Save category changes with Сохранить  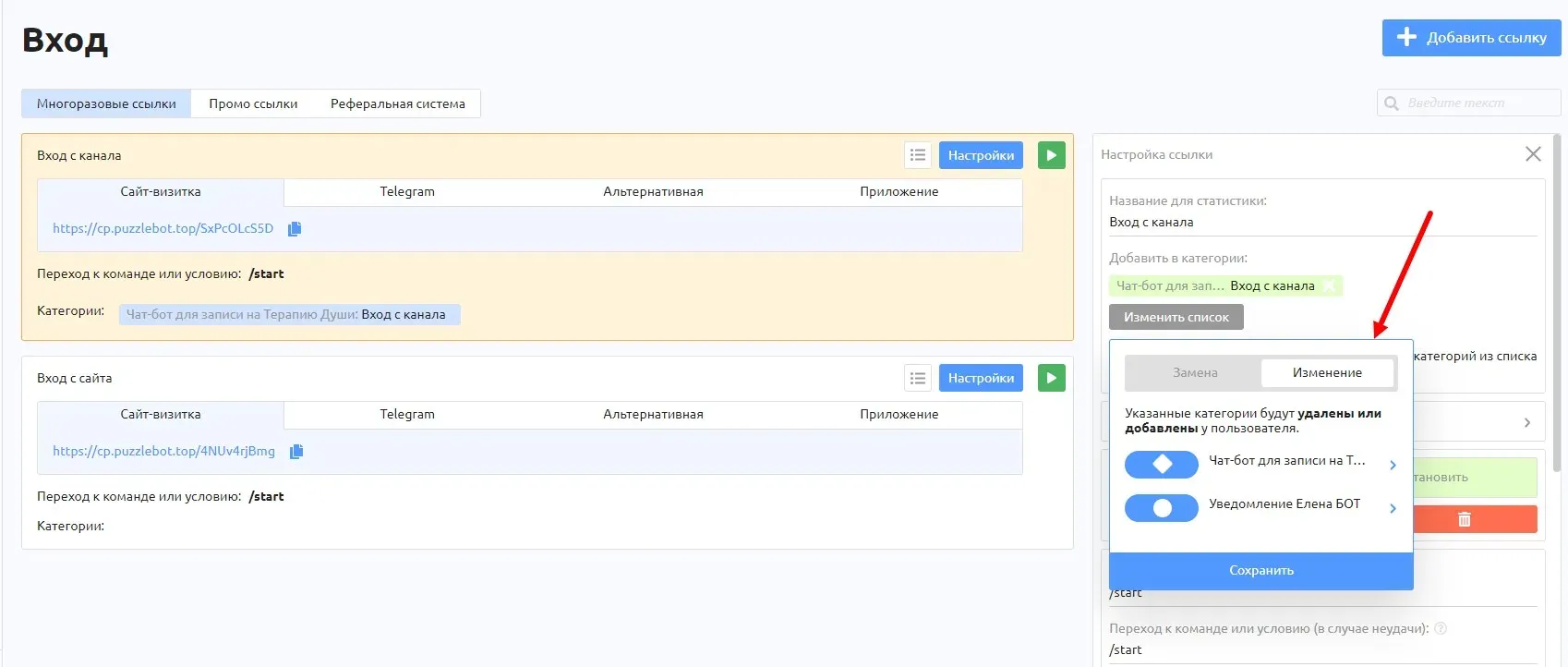(1261, 571)
